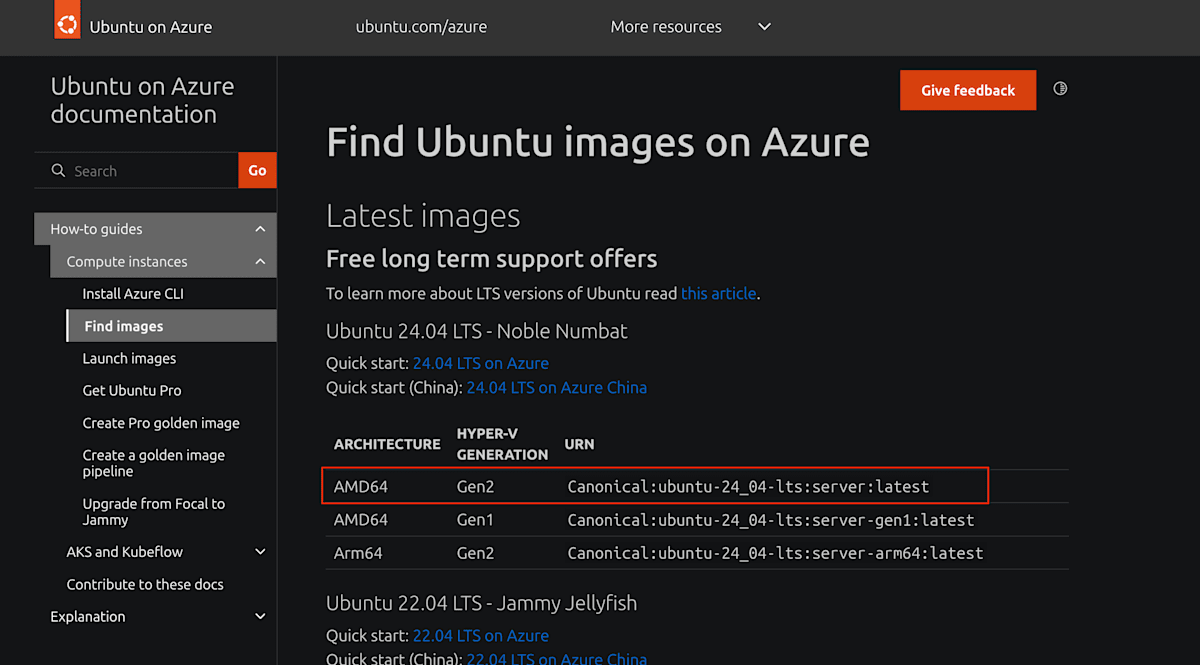The image size is (1200, 665).
Task: Open Create a golden image pipeline page
Action: 153,463
